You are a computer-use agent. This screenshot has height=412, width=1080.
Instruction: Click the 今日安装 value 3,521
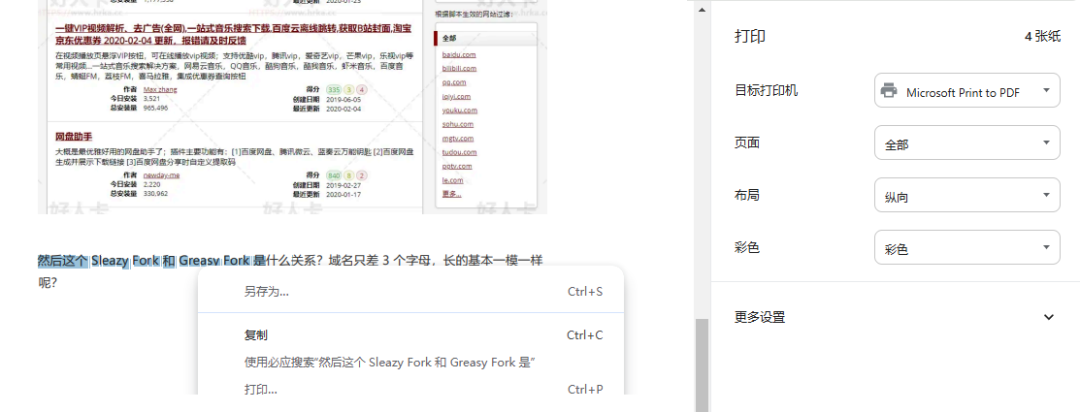[x=152, y=99]
